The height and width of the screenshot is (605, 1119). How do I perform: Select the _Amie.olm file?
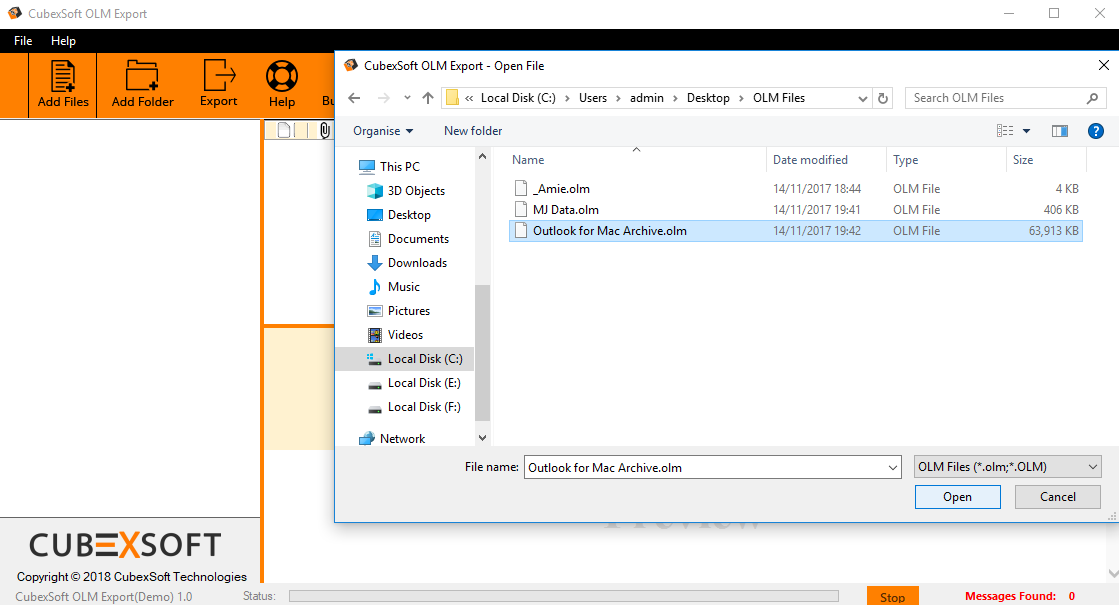click(x=796, y=189)
